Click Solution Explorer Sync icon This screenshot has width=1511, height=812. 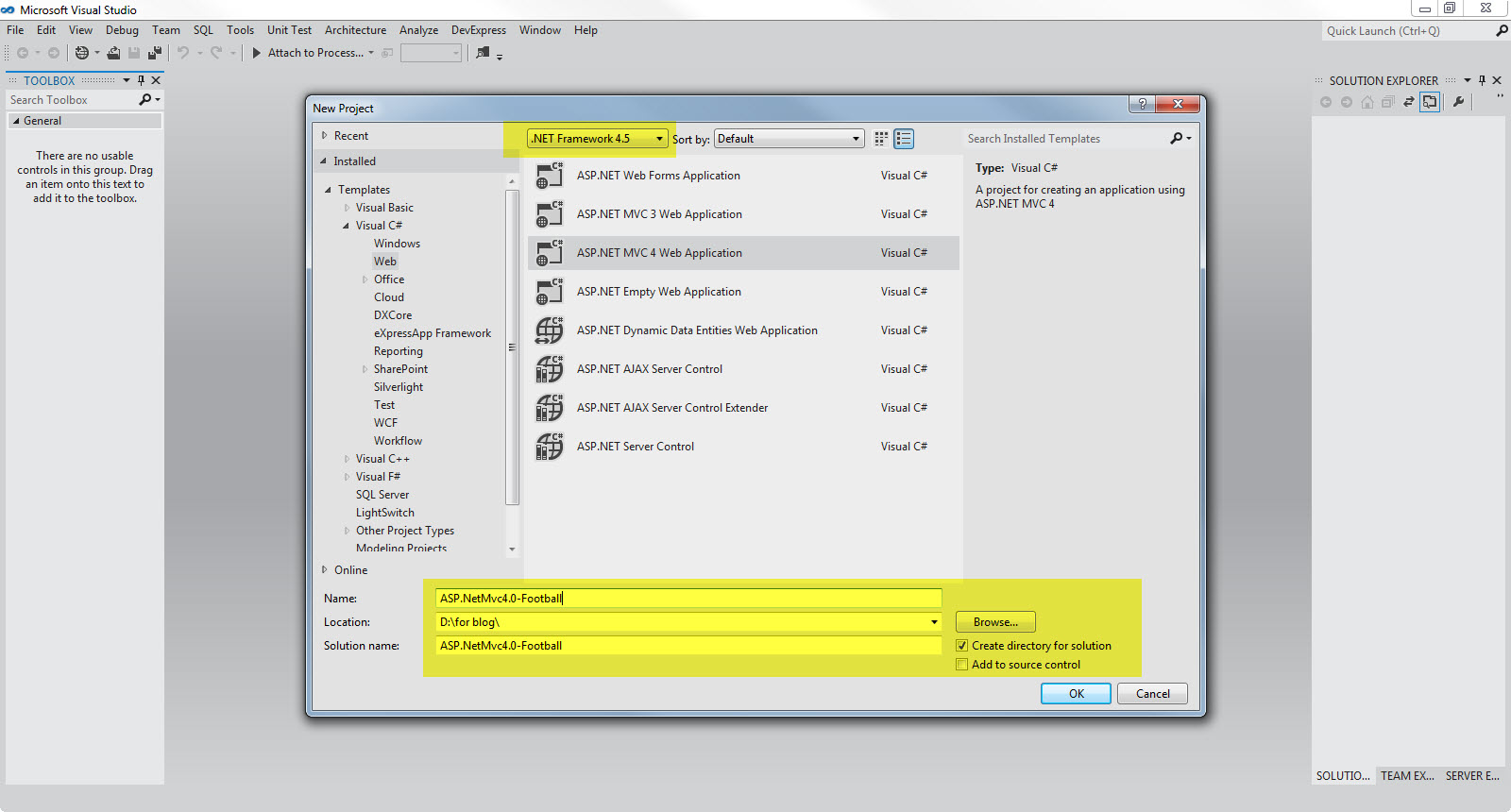point(1409,102)
